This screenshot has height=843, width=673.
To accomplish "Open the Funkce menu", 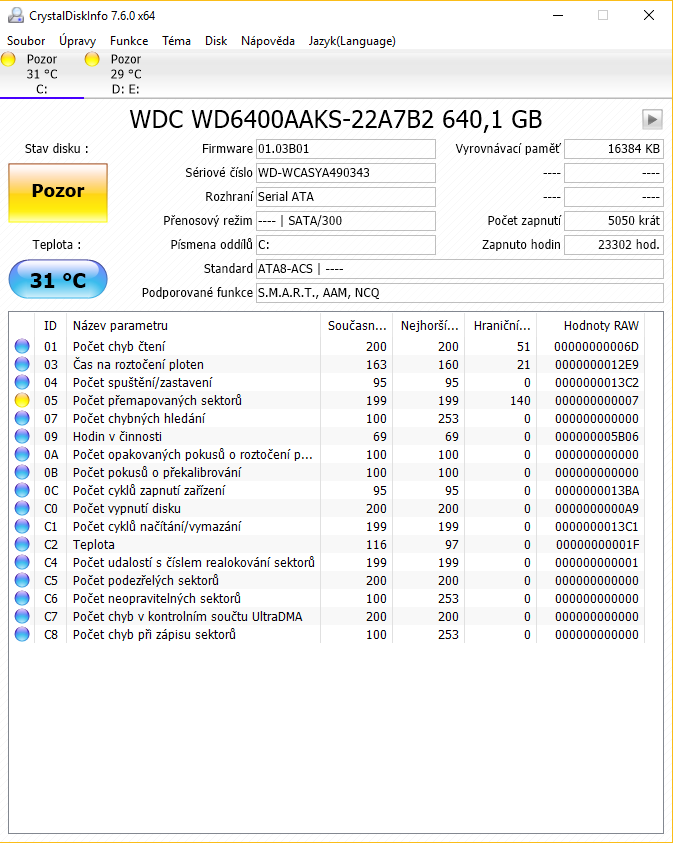I will coord(129,41).
